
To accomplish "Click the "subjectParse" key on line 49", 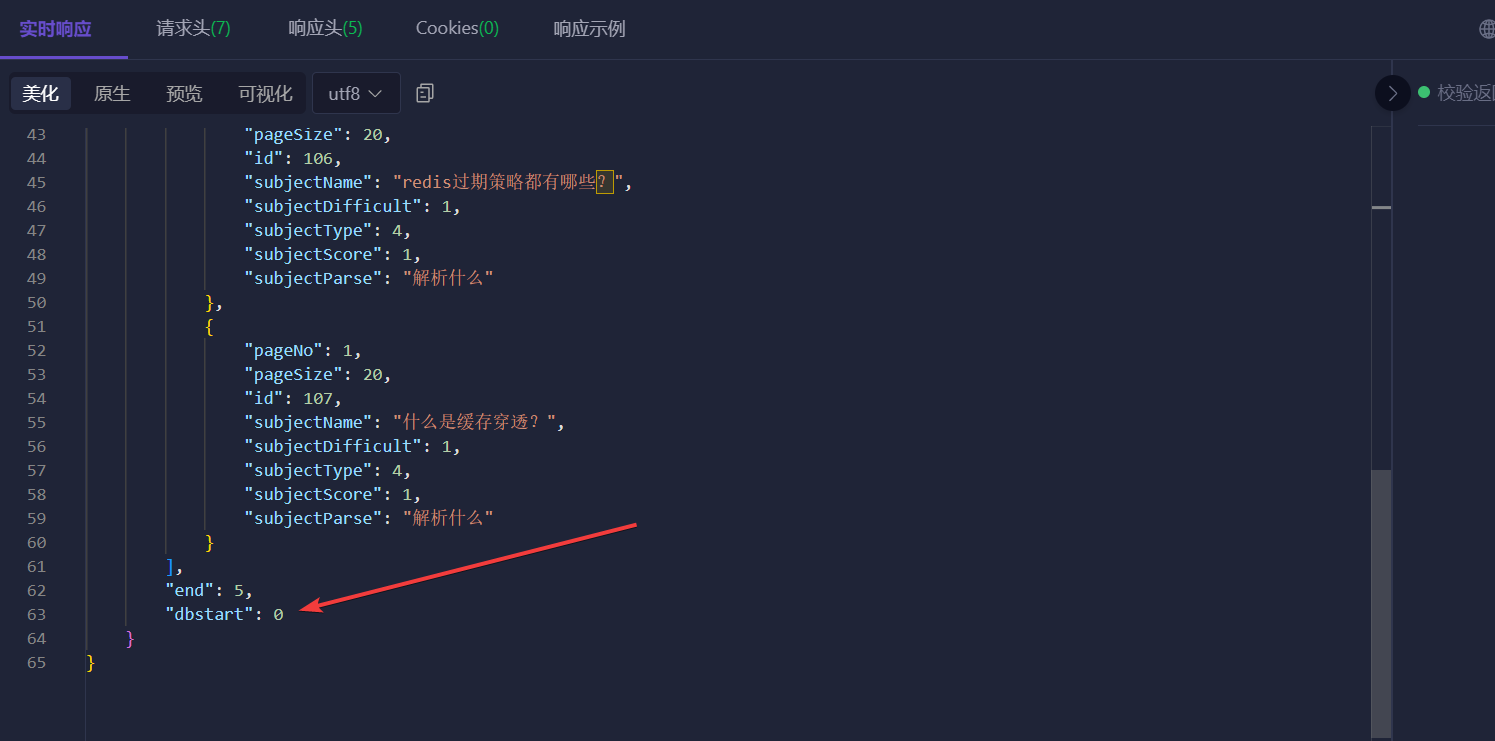I will point(313,278).
